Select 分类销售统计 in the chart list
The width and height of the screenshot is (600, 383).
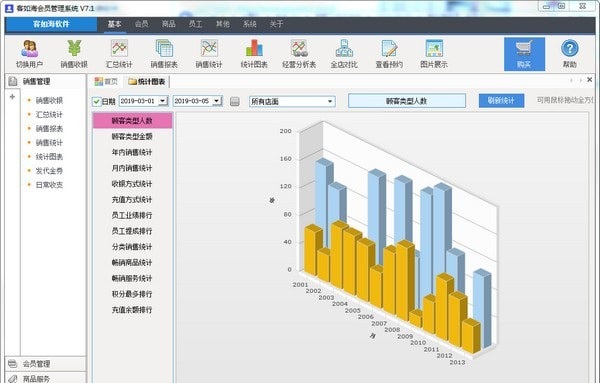pos(132,247)
